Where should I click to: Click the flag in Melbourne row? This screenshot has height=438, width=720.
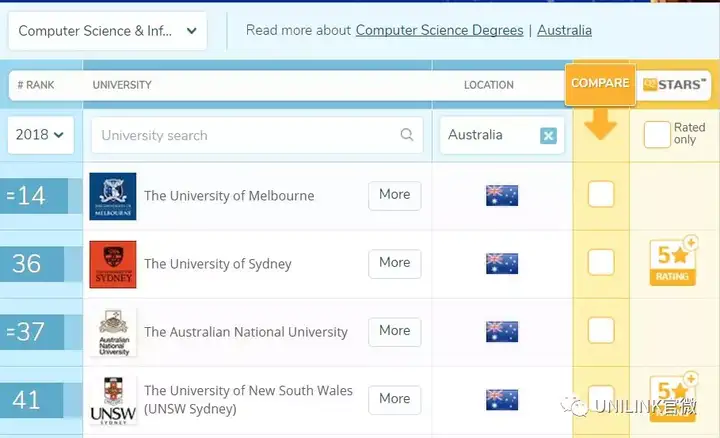pos(502,196)
